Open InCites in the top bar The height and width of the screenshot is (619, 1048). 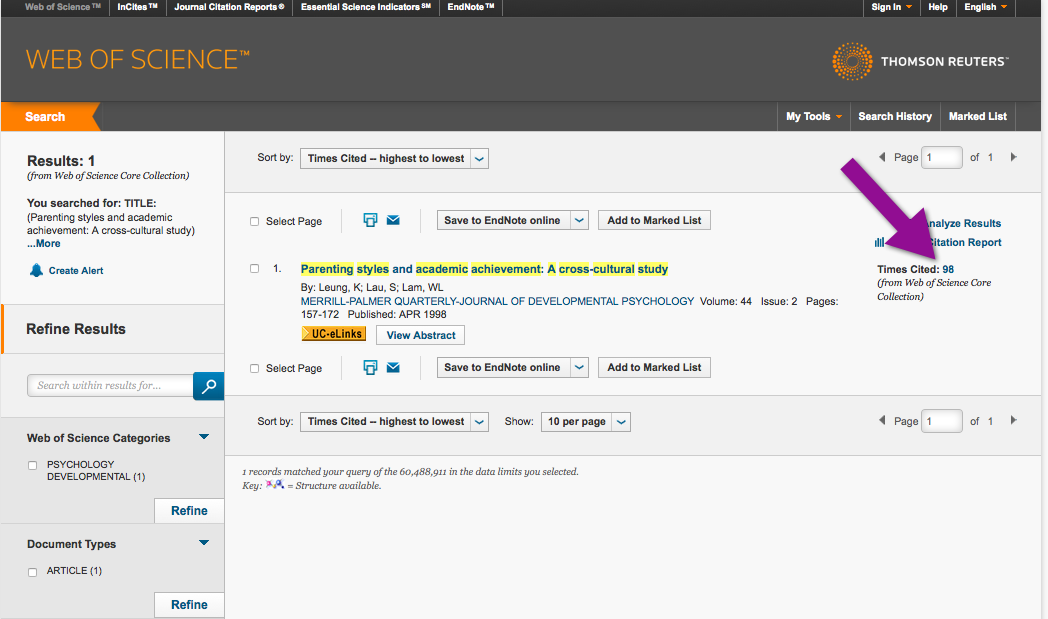[x=137, y=7]
